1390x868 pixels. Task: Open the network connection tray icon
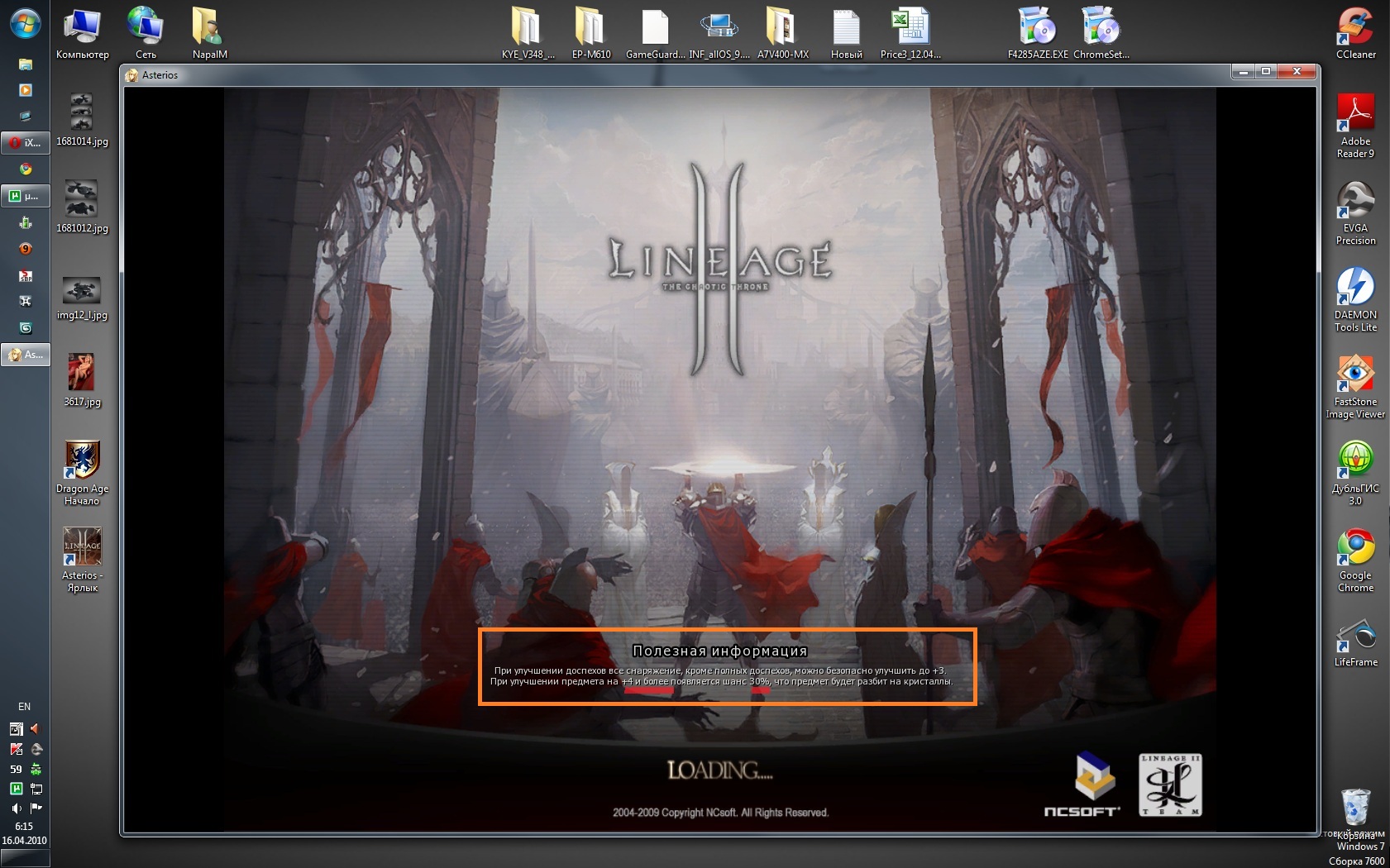(36, 789)
